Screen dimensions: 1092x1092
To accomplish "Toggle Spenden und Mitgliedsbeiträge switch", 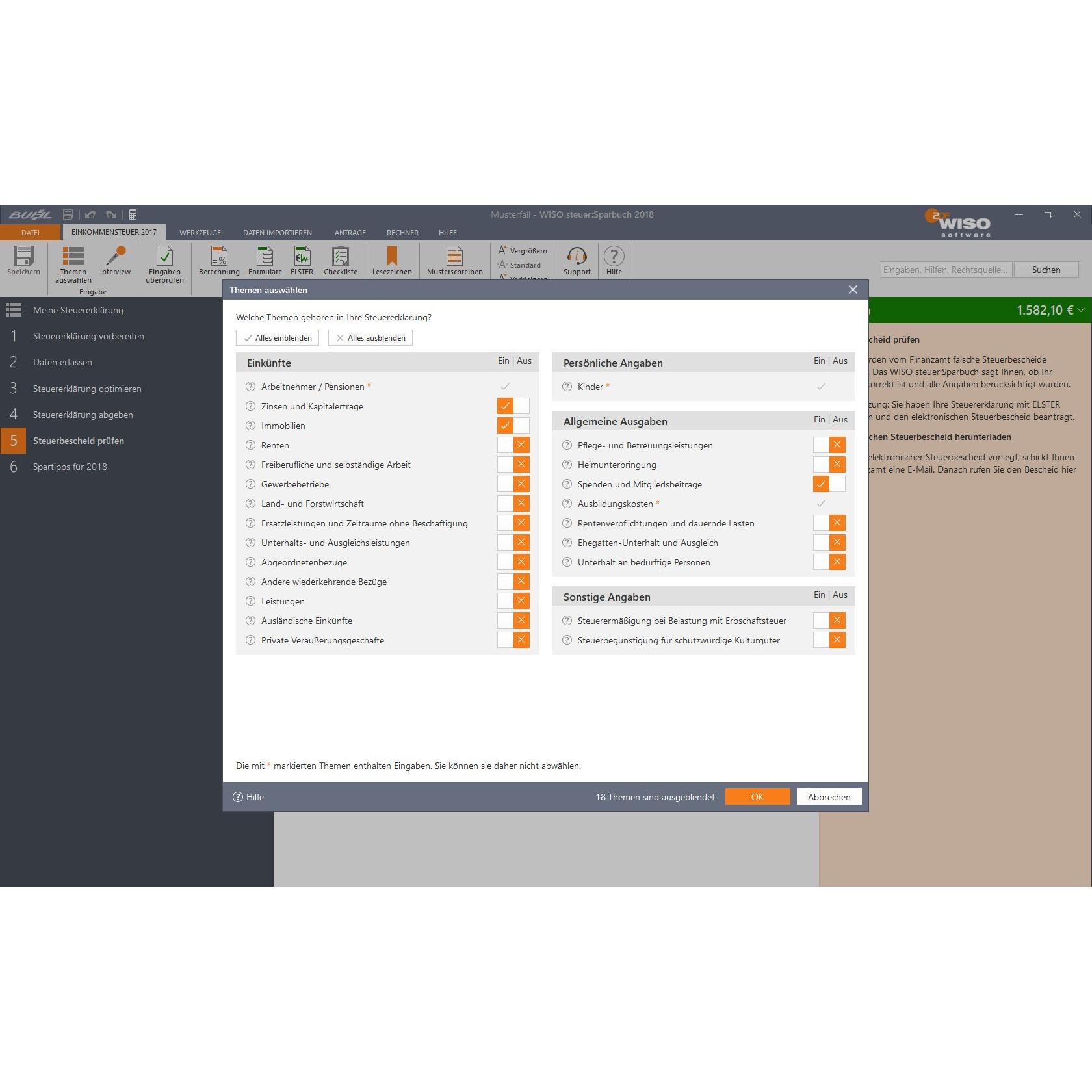I will (829, 484).
